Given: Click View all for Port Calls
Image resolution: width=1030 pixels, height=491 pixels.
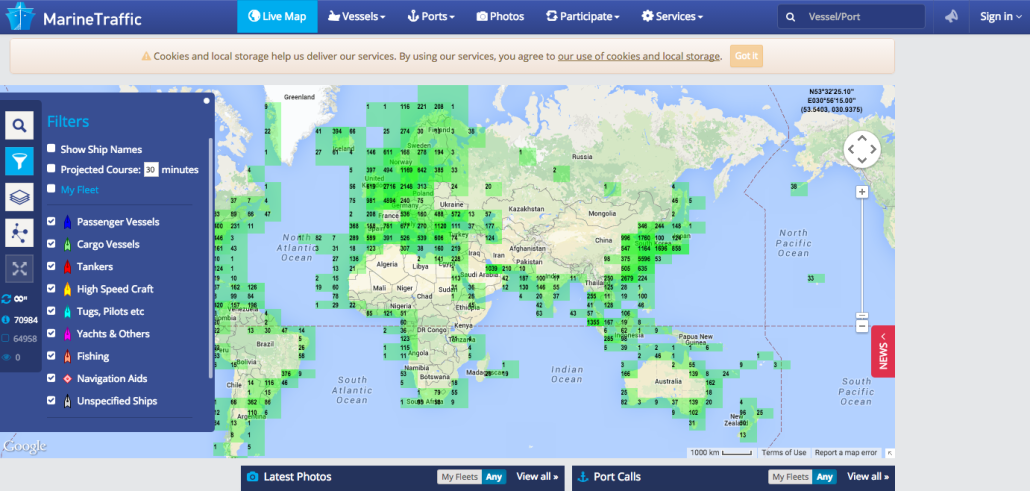Looking at the screenshot, I should coord(868,477).
